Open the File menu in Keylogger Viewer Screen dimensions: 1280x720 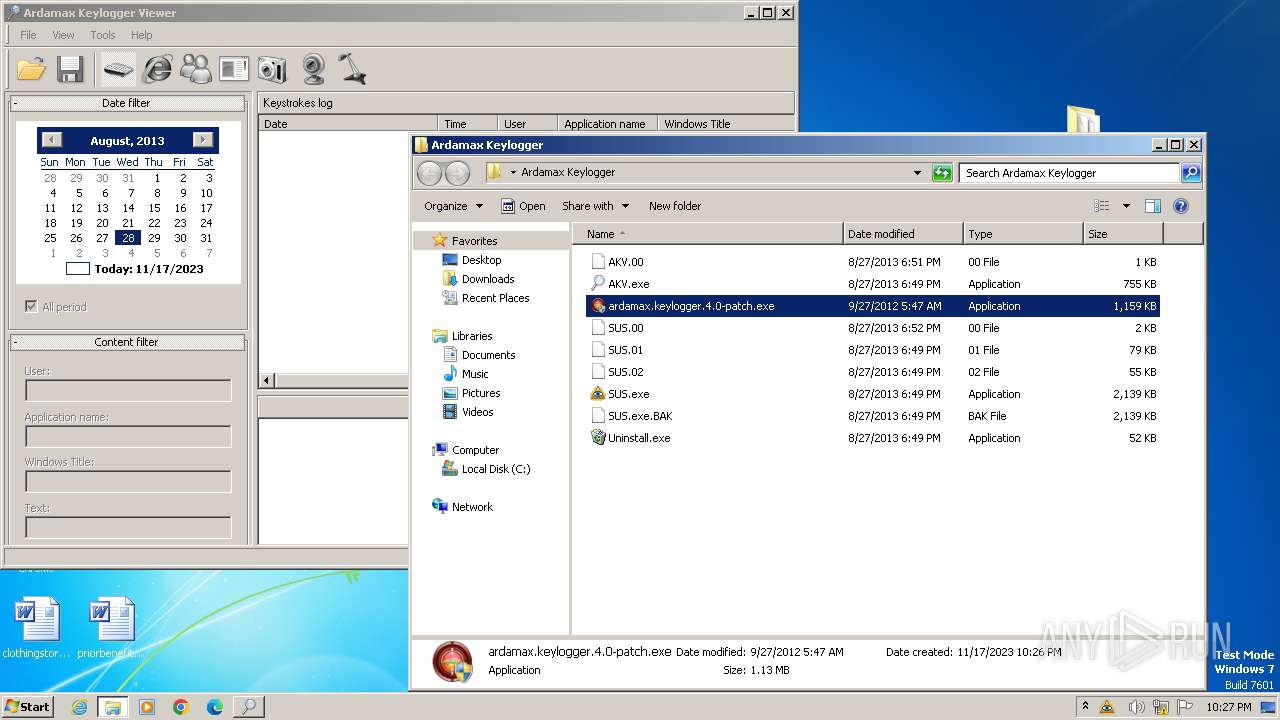(x=28, y=35)
